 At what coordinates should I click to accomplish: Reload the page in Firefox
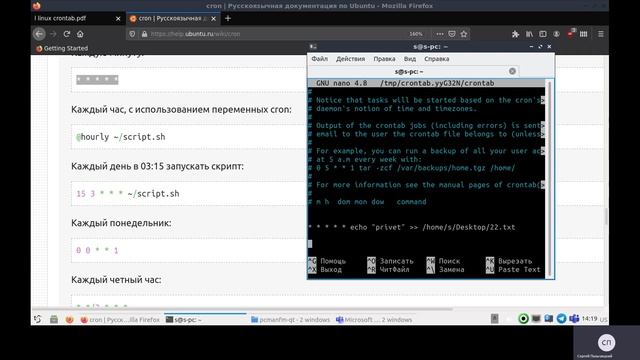[67, 34]
